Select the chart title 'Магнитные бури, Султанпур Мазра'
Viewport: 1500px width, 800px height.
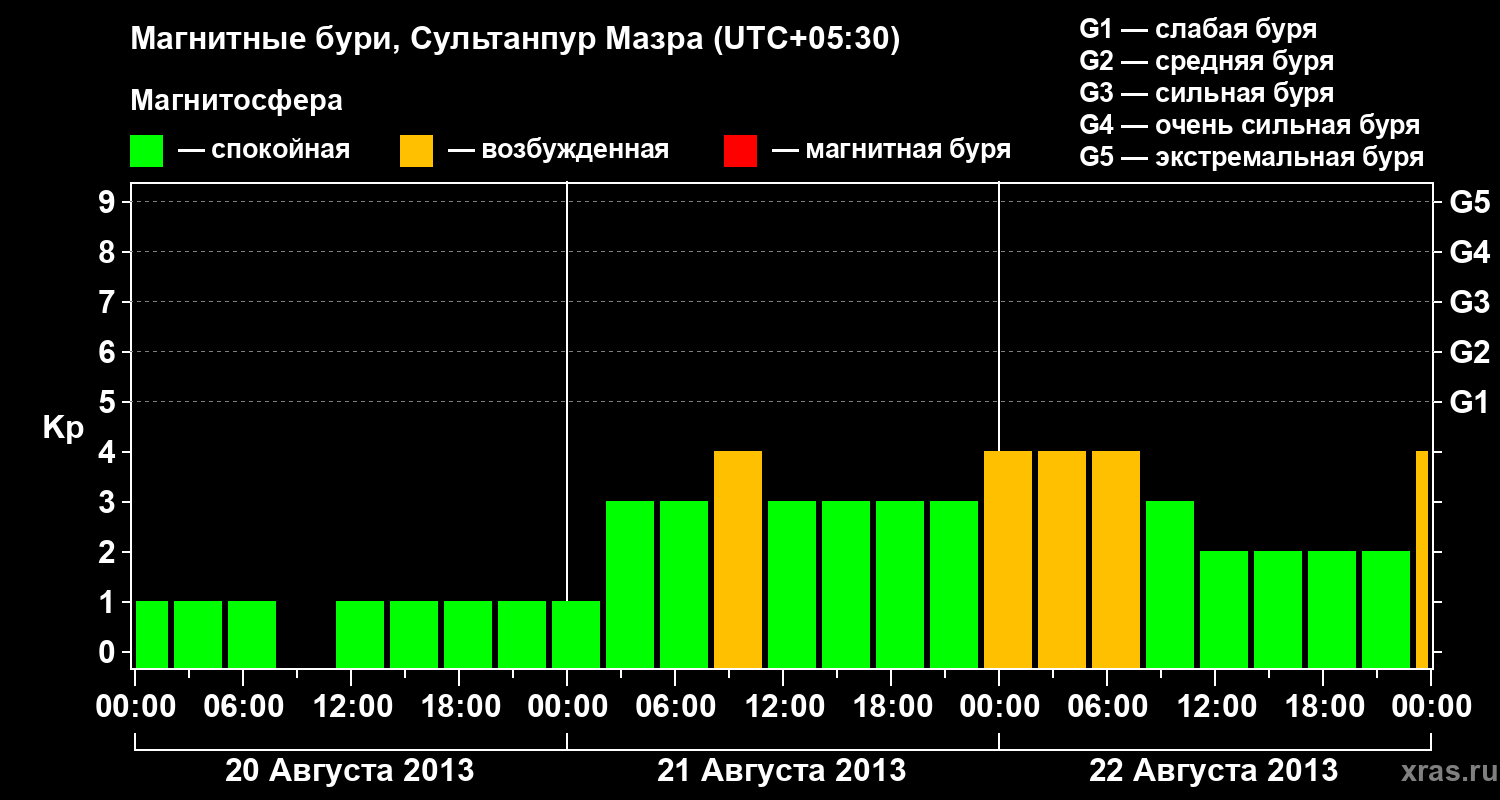[415, 40]
